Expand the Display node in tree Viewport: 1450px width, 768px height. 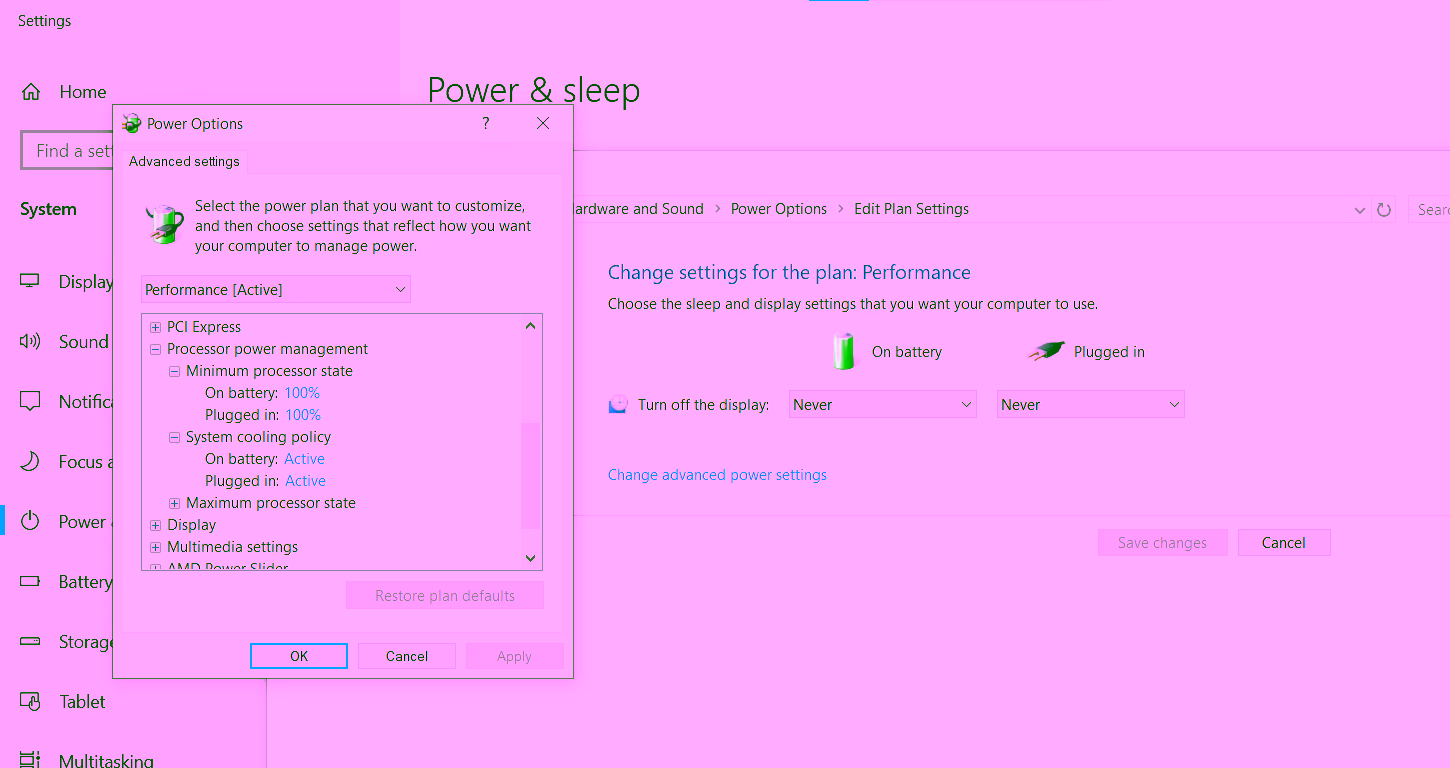coord(155,525)
